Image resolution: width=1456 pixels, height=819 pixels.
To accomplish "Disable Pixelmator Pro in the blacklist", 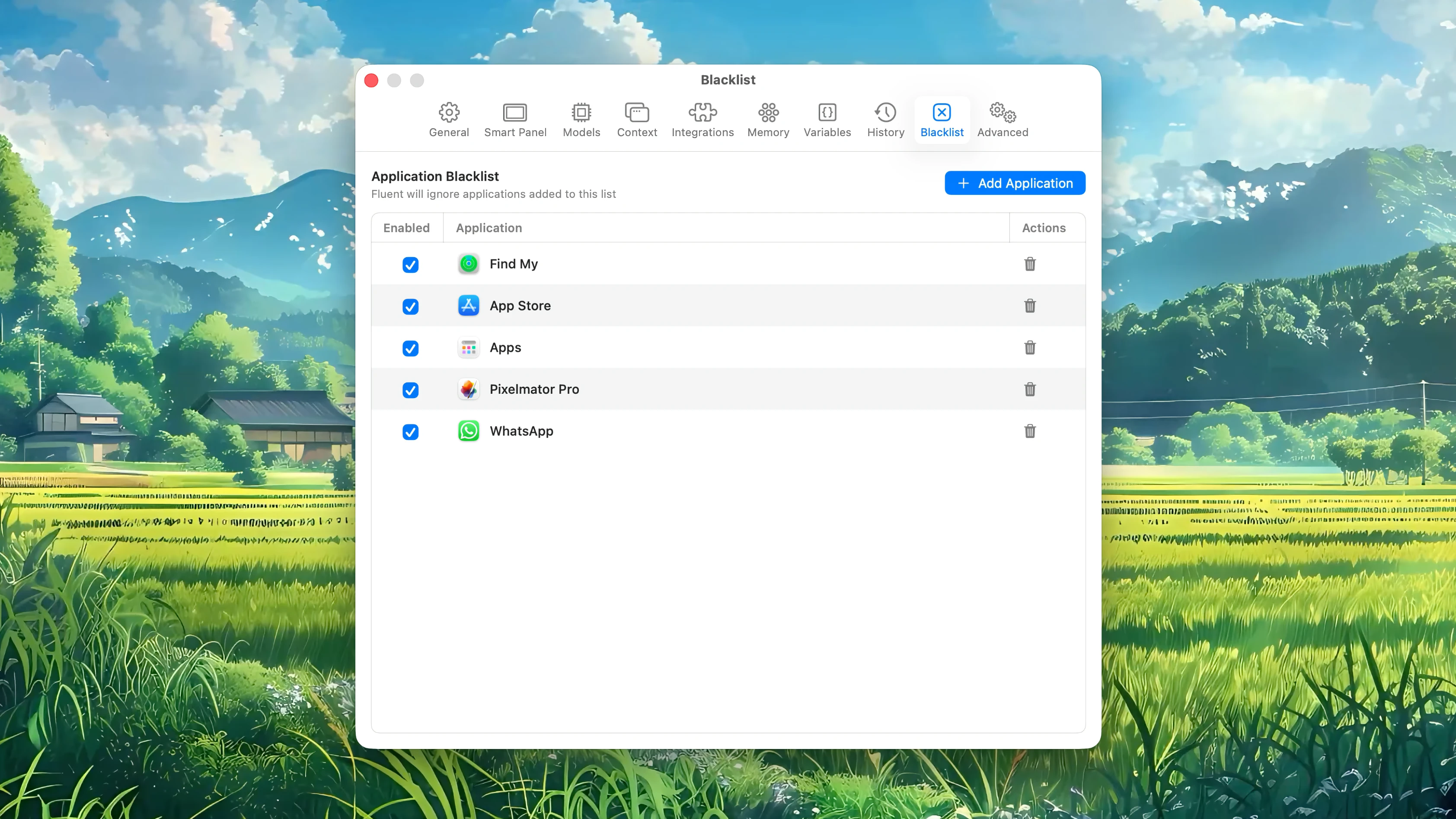I will coord(410,389).
